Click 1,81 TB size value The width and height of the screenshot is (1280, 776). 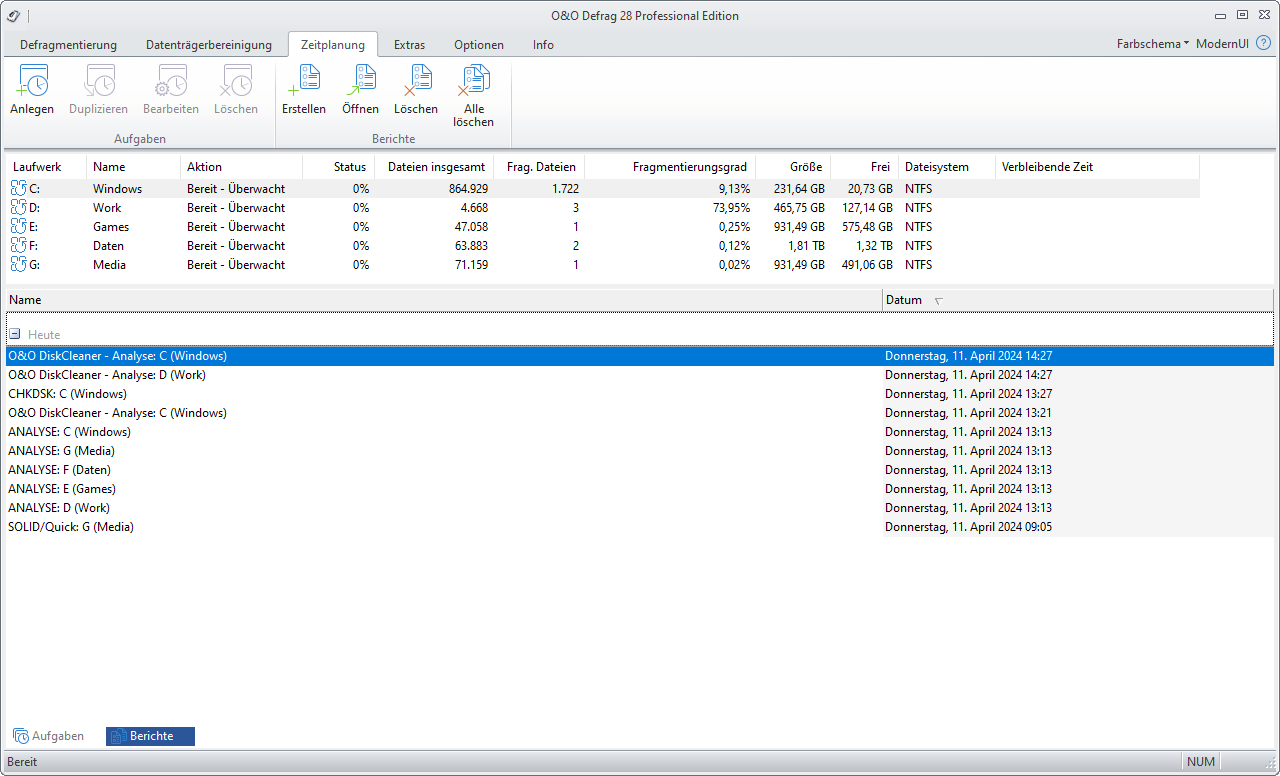(805, 246)
